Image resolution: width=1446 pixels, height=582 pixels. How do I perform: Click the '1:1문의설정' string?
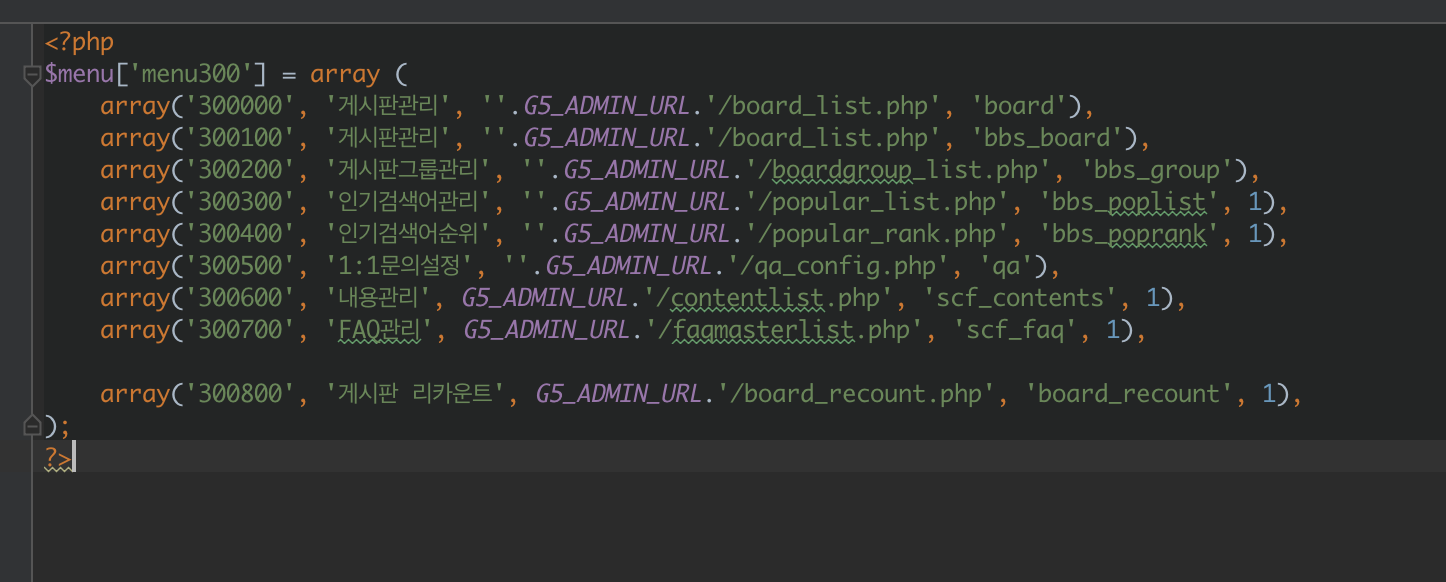tap(398, 266)
